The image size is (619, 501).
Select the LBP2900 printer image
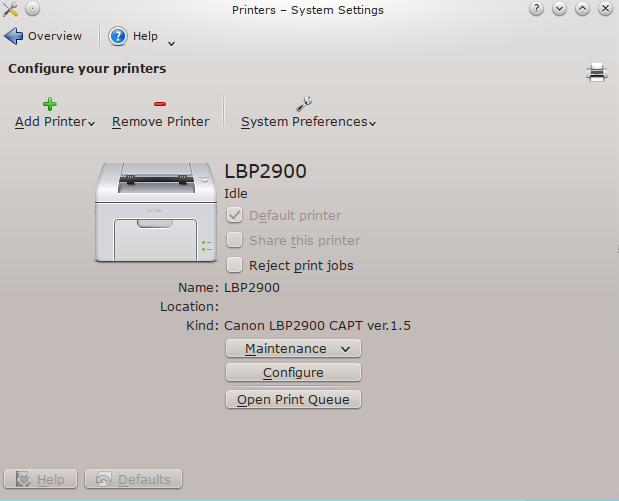tap(155, 212)
